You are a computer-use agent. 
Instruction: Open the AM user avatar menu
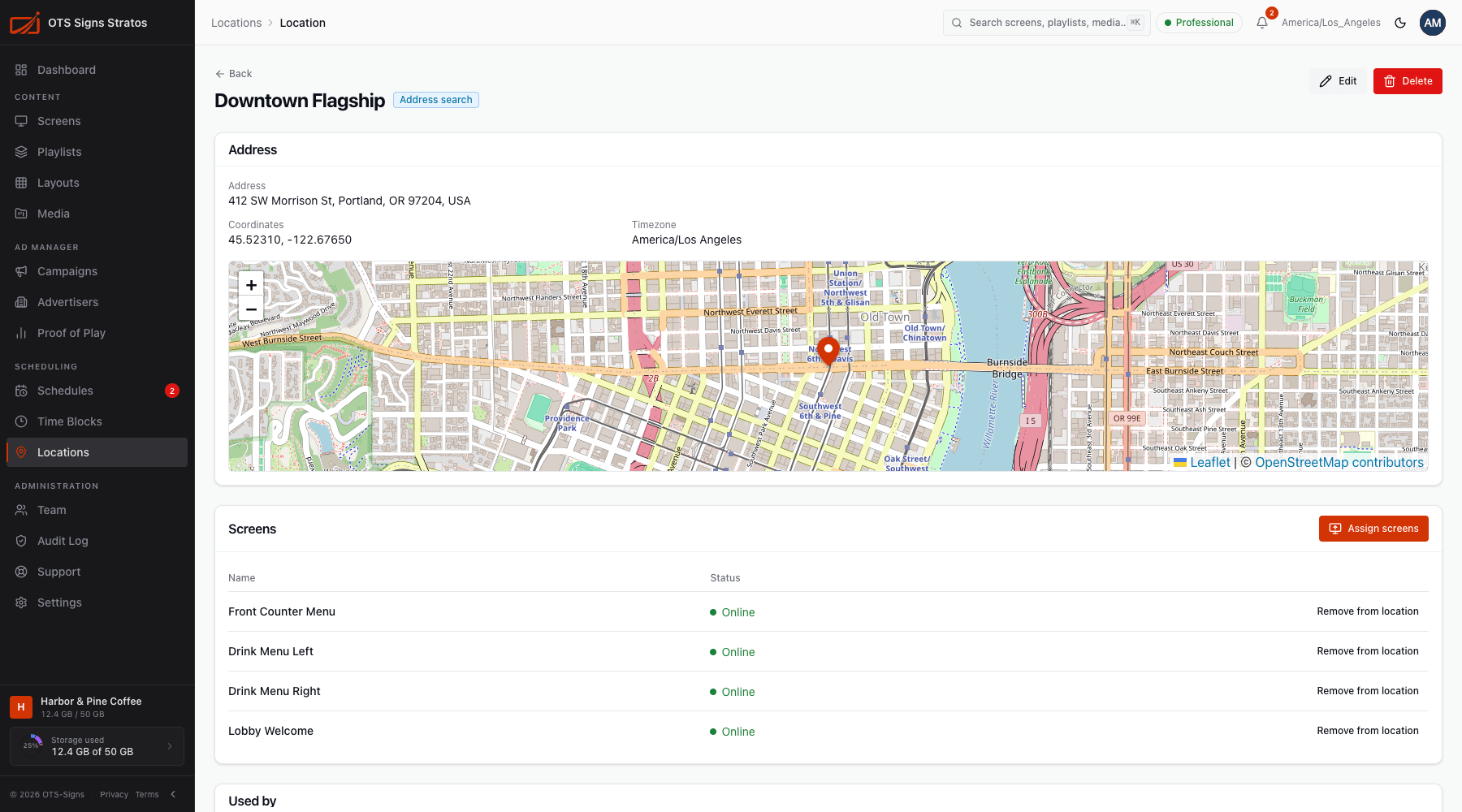pos(1433,23)
